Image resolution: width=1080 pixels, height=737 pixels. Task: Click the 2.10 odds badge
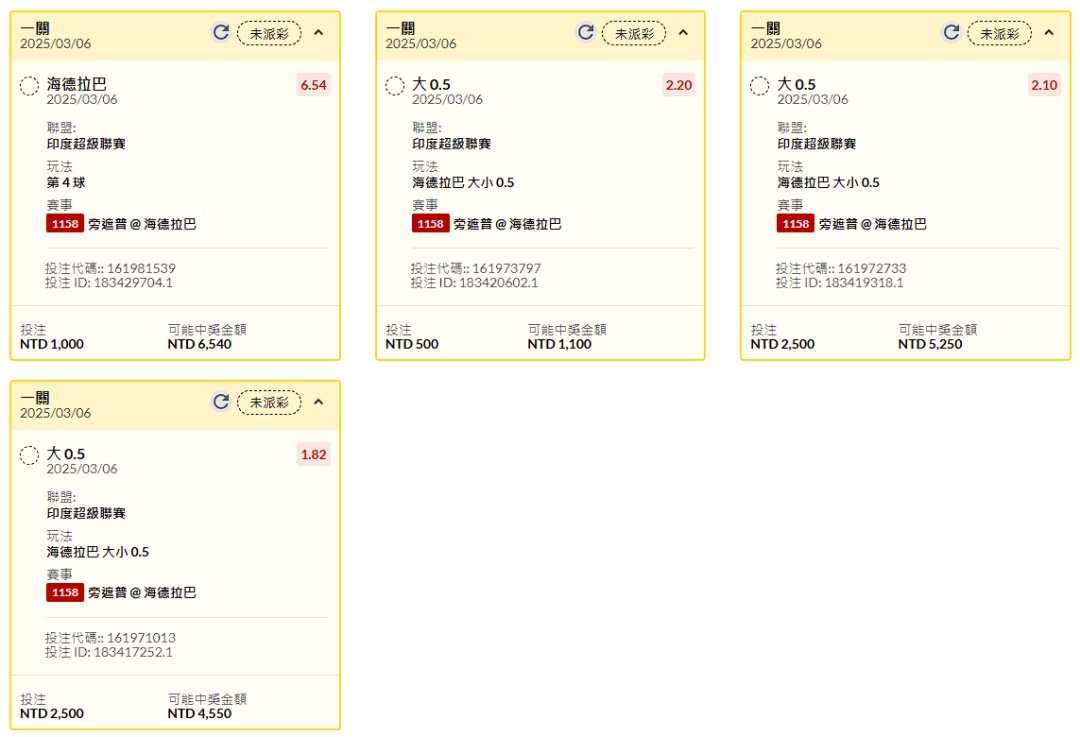point(1044,85)
